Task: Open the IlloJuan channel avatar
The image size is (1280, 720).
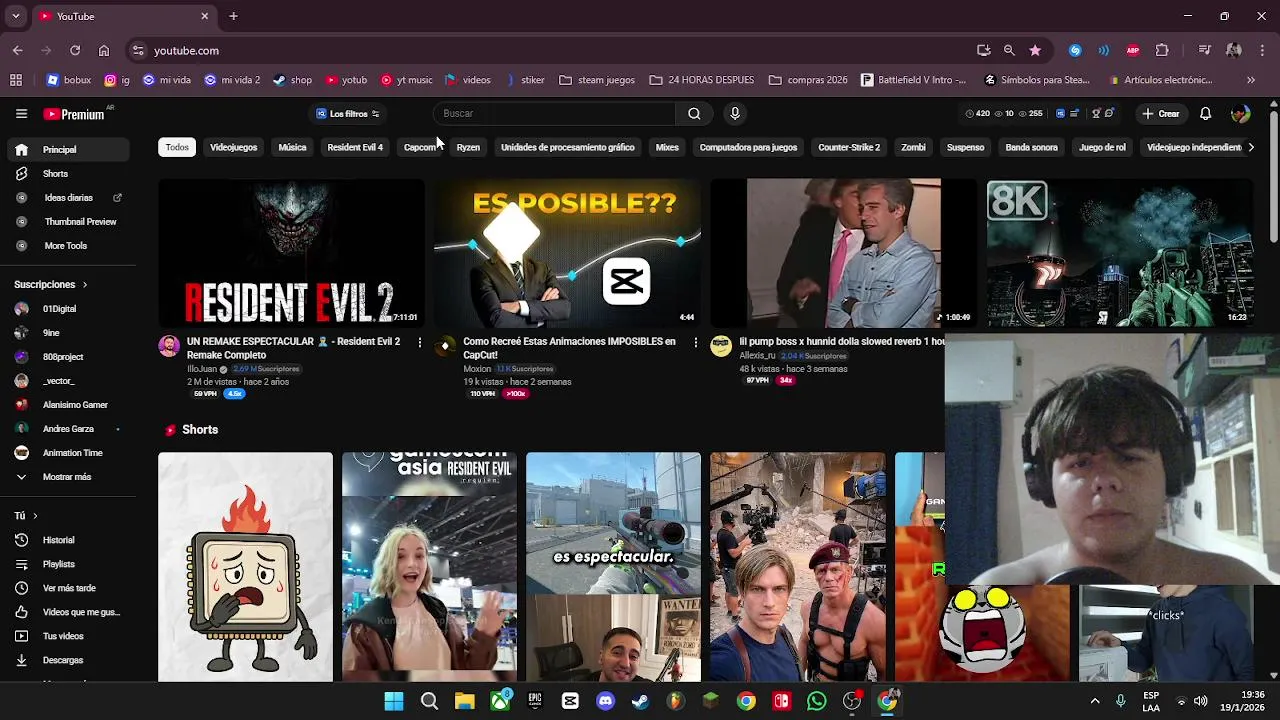Action: pos(169,346)
